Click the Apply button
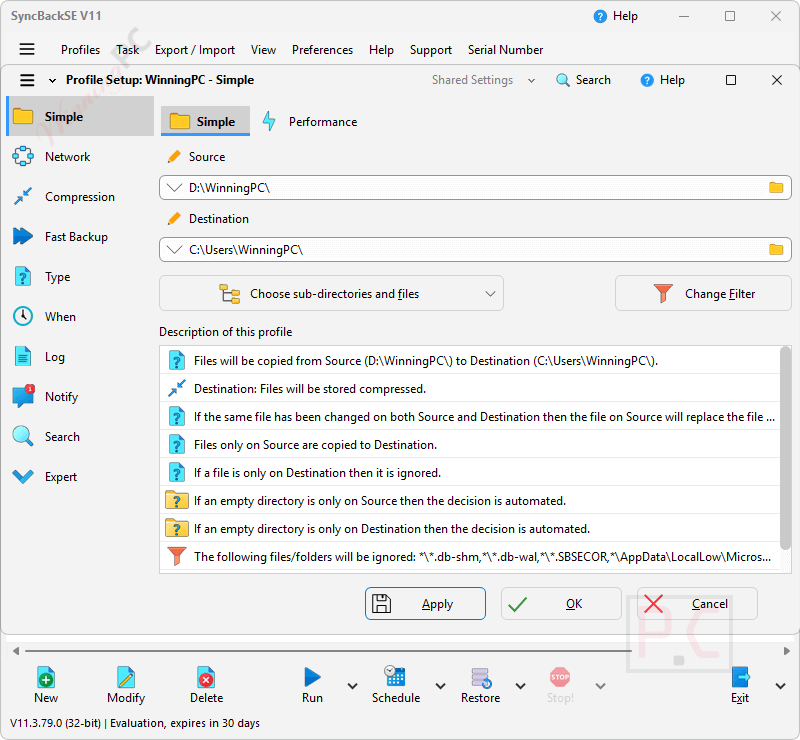 pyautogui.click(x=425, y=604)
